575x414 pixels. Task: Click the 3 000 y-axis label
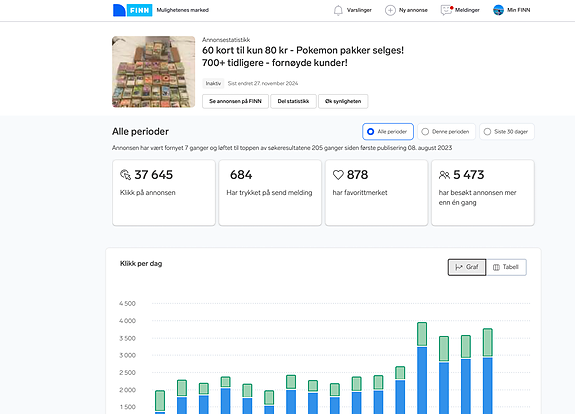127,355
